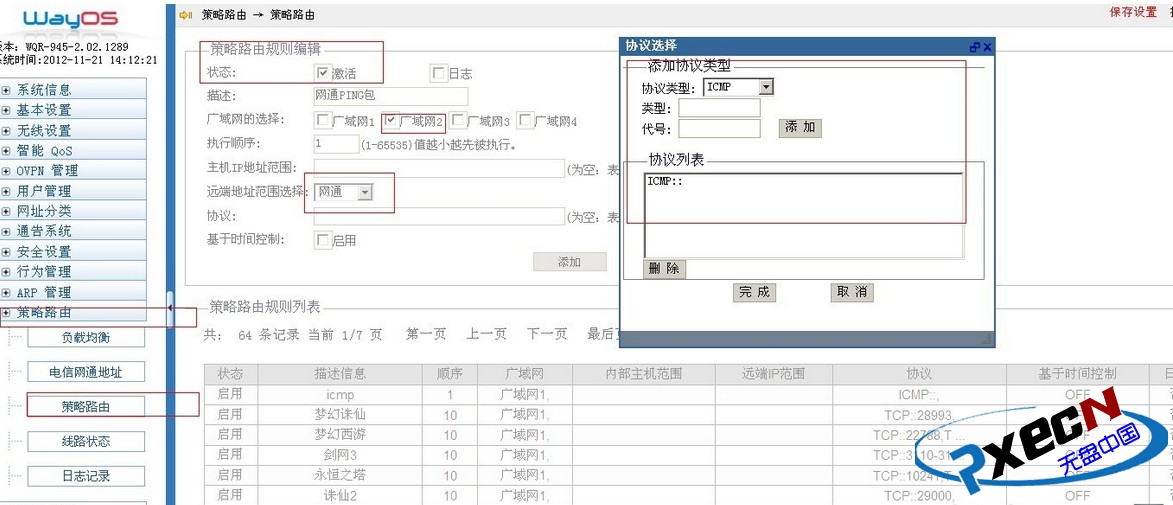Screen dimensions: 1173x505
Task: Uncheck the 广域网2 checkbox
Action: (392, 121)
